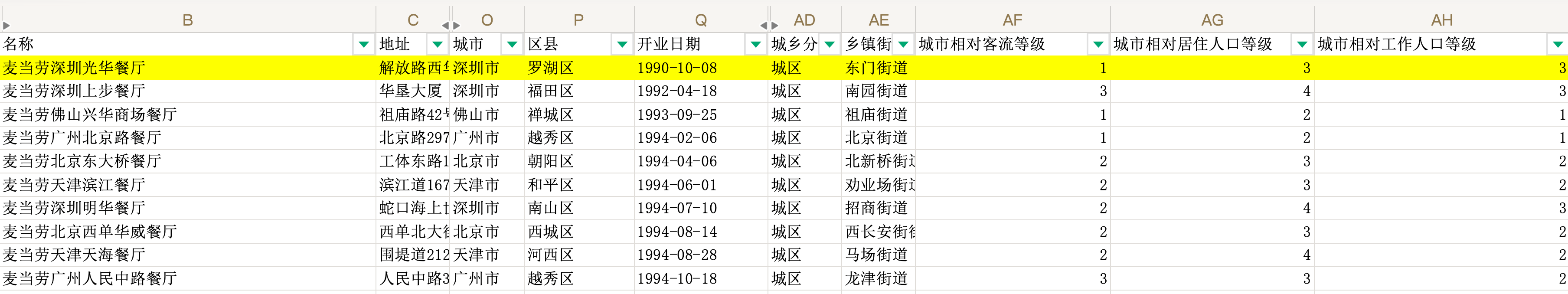Image resolution: width=1568 pixels, height=294 pixels.
Task: Select cell 麦当劳天津天海餐厅
Action: pos(187,255)
